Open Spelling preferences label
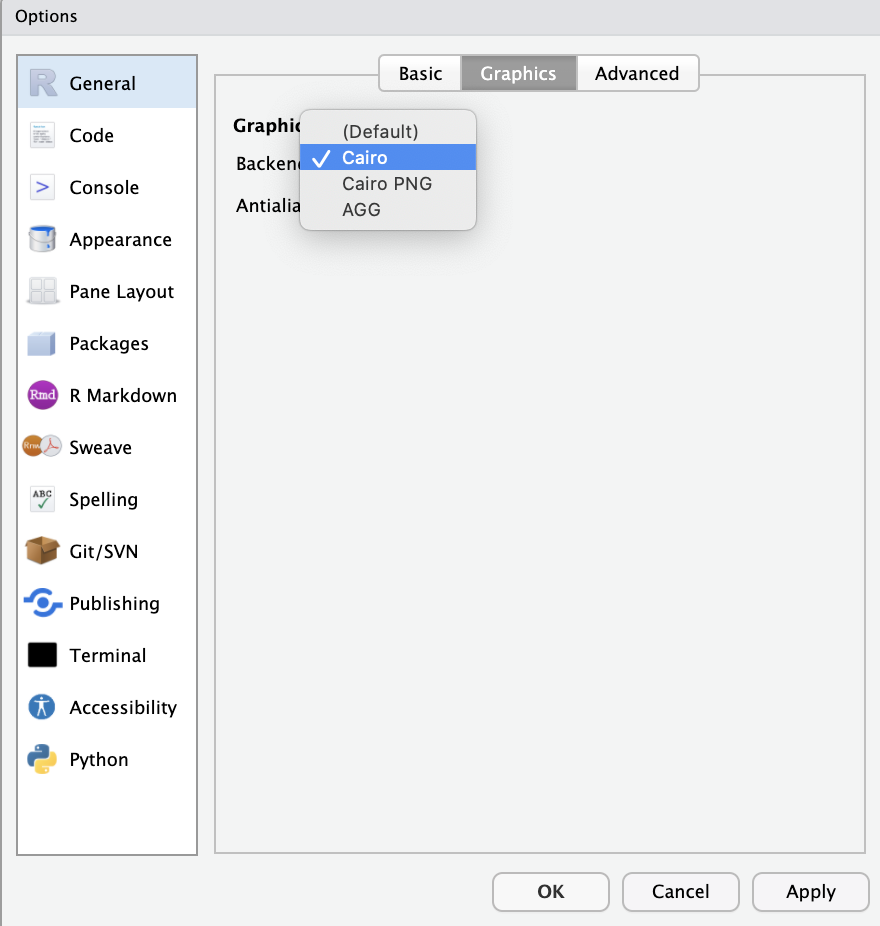 click(104, 500)
